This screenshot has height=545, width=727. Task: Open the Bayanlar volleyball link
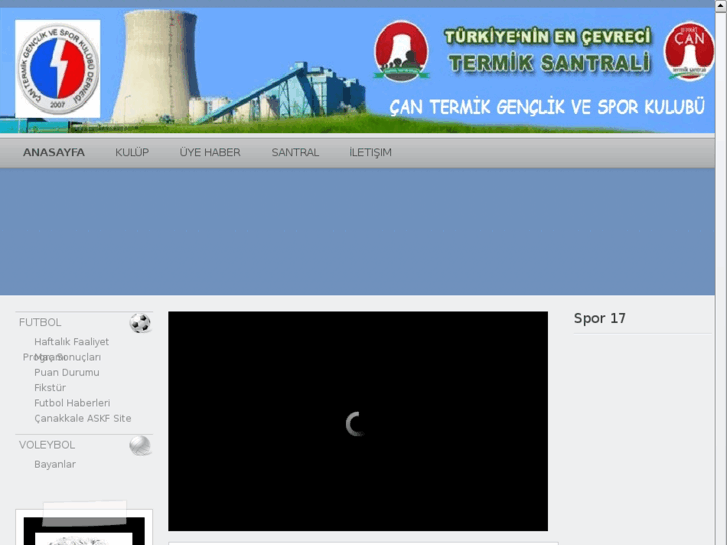pos(55,464)
